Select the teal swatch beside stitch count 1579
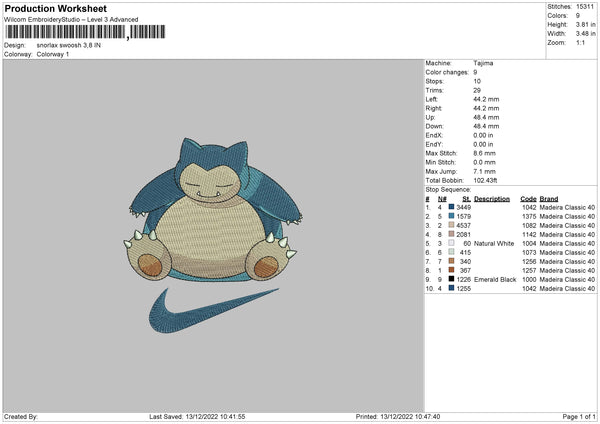The width and height of the screenshot is (600, 424). tap(451, 216)
